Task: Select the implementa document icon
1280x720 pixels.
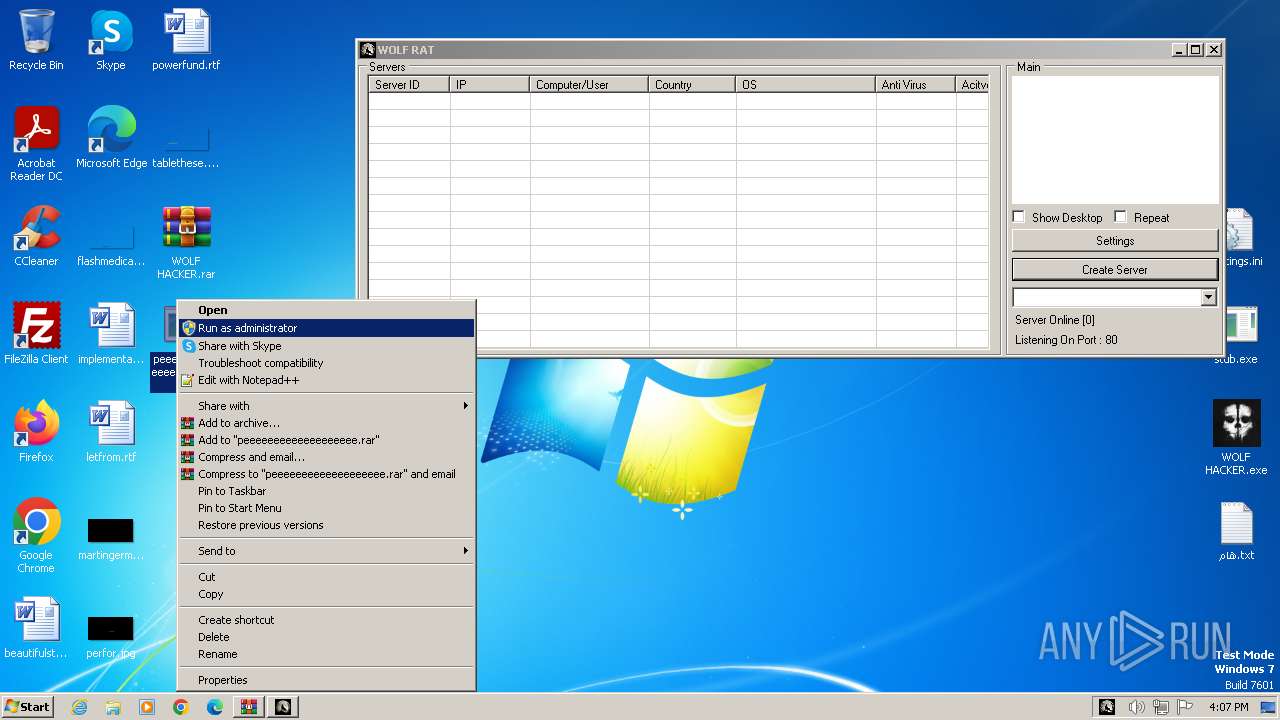Action: 111,334
